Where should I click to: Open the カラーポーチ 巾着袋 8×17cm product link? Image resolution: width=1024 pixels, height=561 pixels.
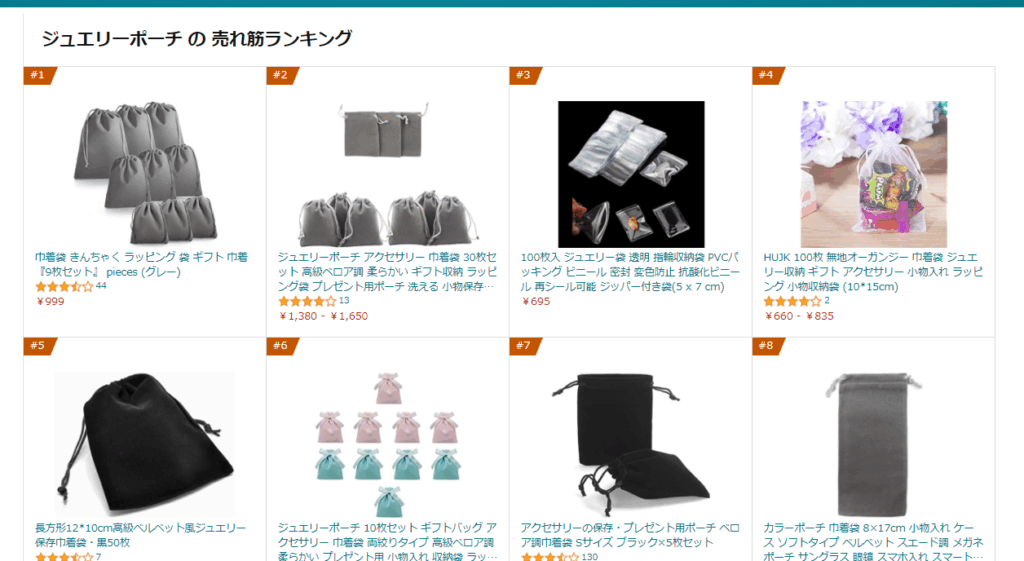tap(873, 541)
